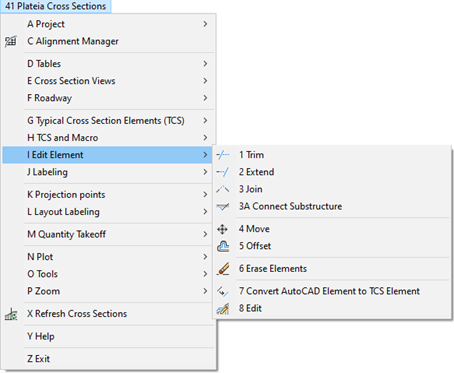Select 2 Extend in submenu
Image resolution: width=454 pixels, height=373 pixels.
(x=332, y=172)
